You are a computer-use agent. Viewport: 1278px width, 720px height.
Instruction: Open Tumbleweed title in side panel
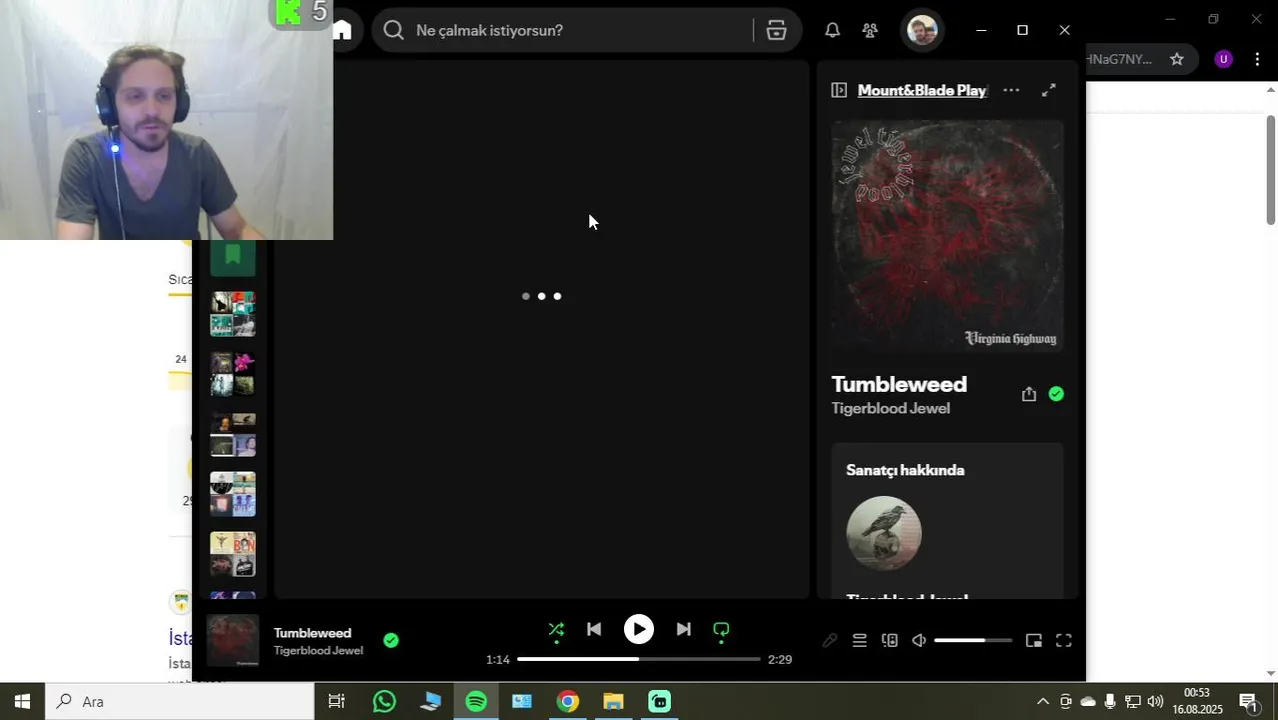(899, 384)
